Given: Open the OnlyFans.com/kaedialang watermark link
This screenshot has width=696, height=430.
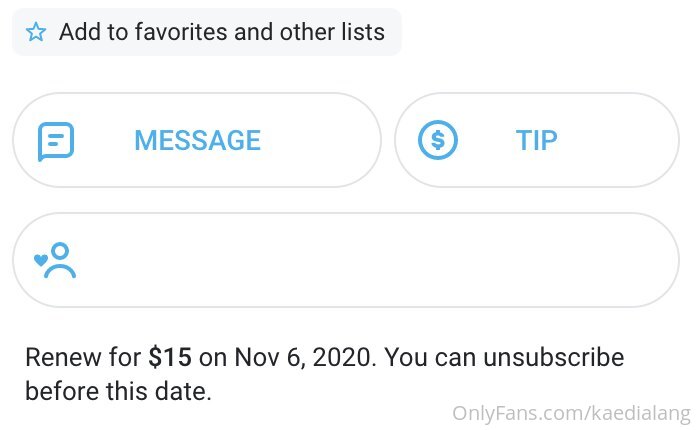Looking at the screenshot, I should click(x=572, y=413).
